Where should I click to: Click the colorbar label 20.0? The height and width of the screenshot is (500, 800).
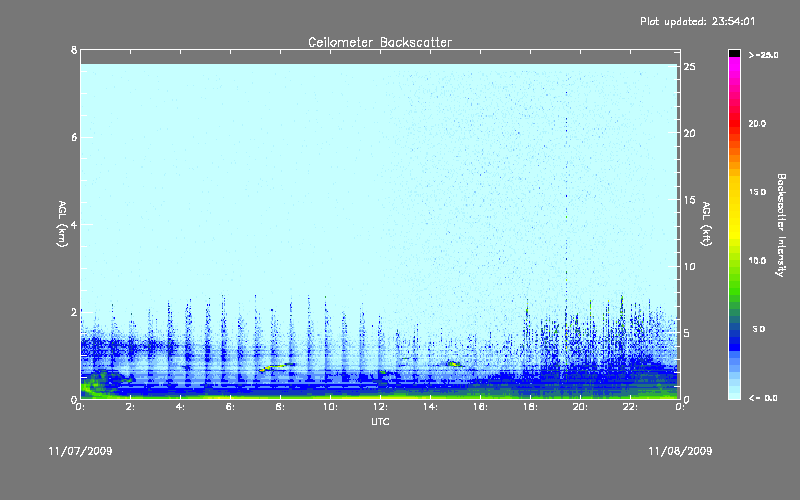pos(757,123)
